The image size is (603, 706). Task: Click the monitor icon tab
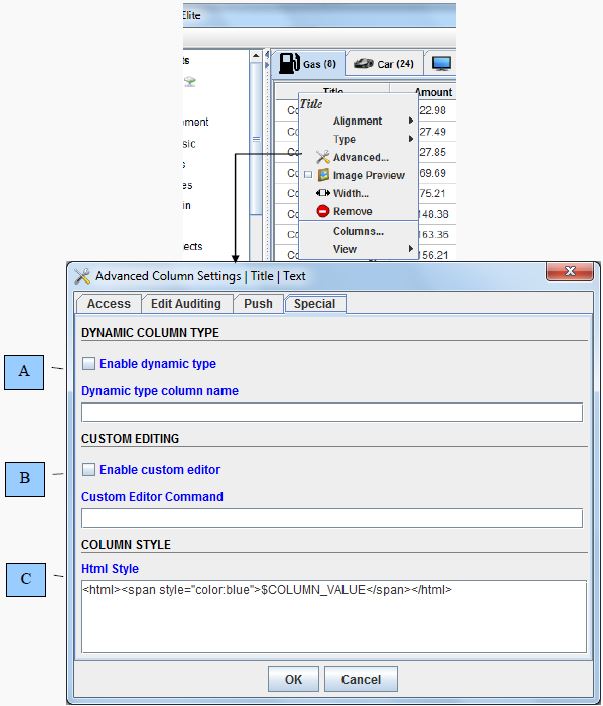click(441, 64)
